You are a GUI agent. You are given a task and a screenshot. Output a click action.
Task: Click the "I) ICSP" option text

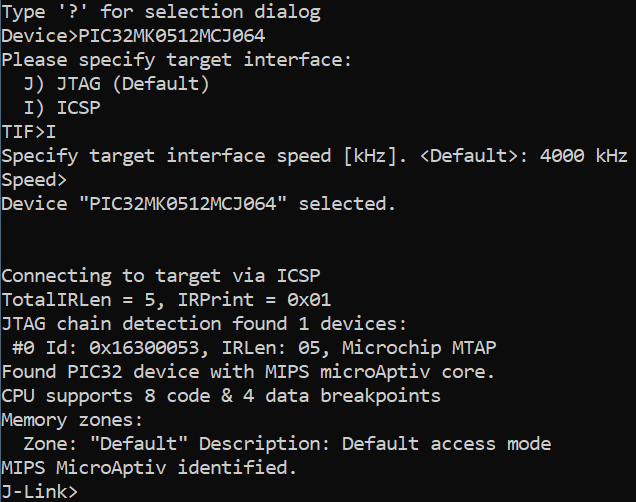tap(66, 108)
